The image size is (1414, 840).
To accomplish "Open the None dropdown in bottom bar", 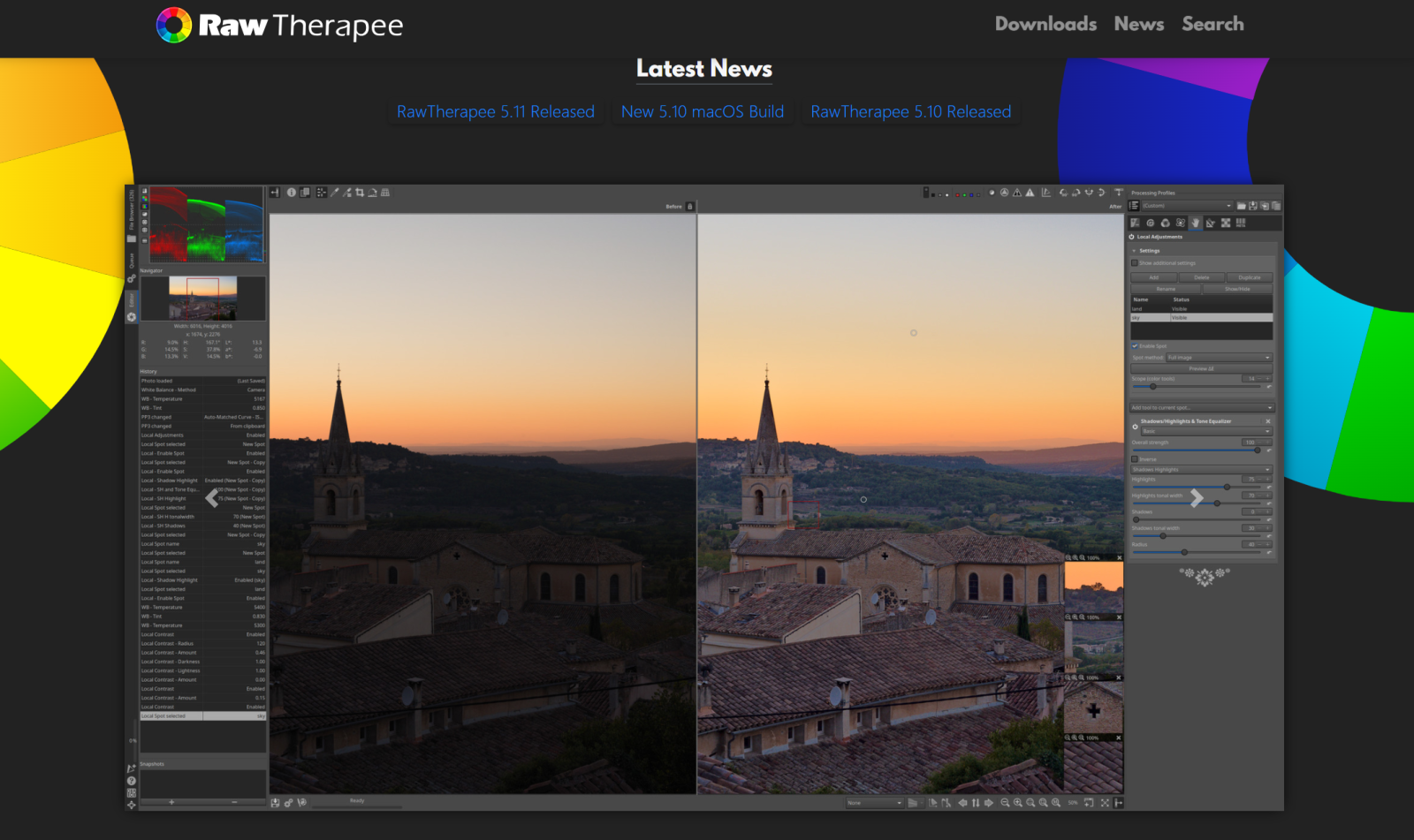I will coord(875,803).
